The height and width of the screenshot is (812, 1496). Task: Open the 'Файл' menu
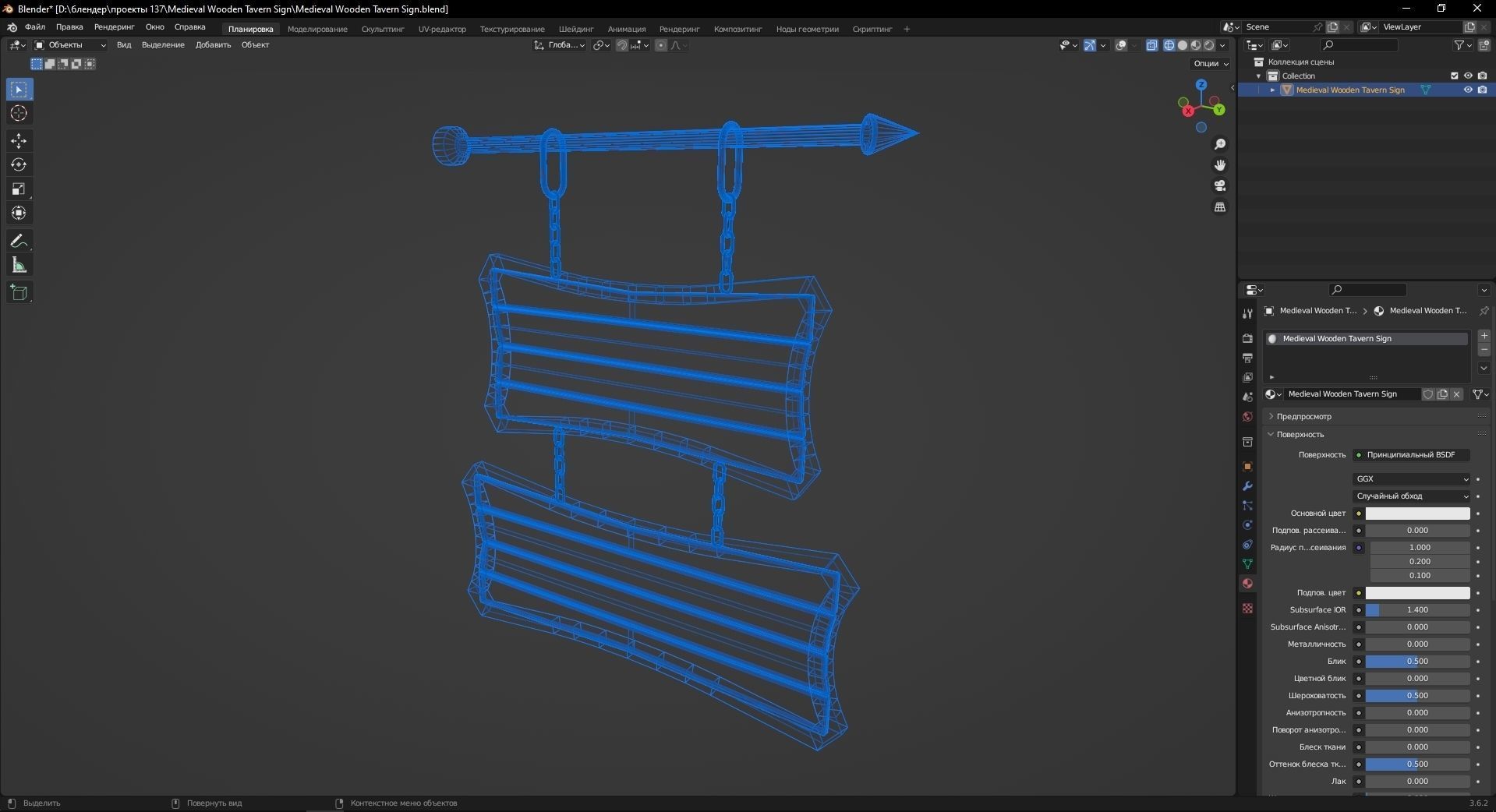[x=35, y=27]
